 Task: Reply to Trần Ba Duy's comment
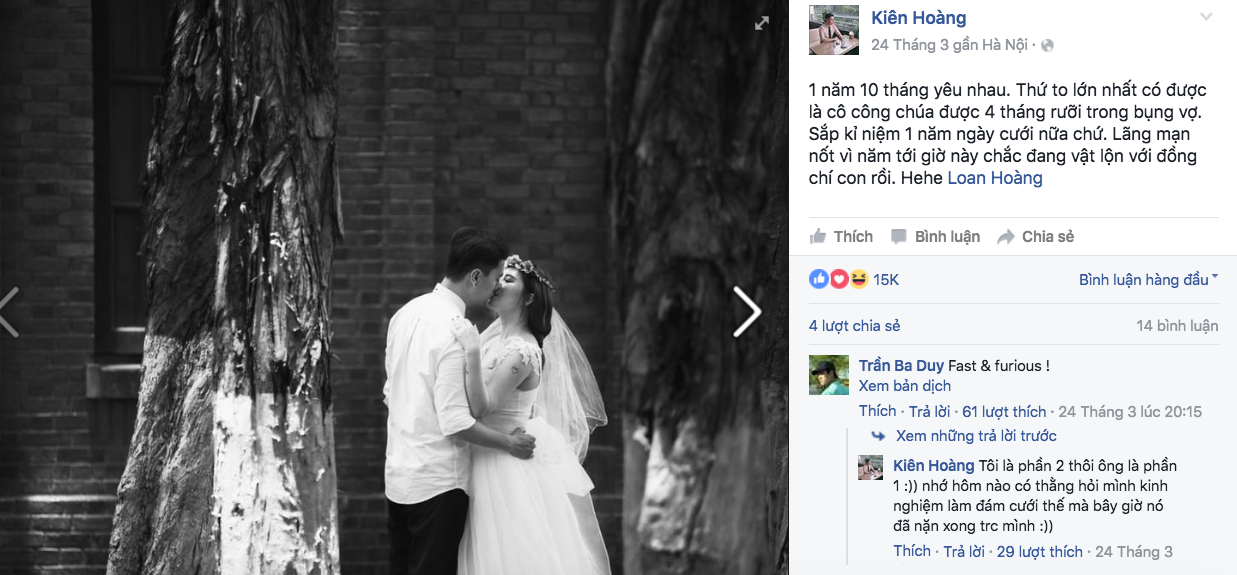[x=930, y=411]
